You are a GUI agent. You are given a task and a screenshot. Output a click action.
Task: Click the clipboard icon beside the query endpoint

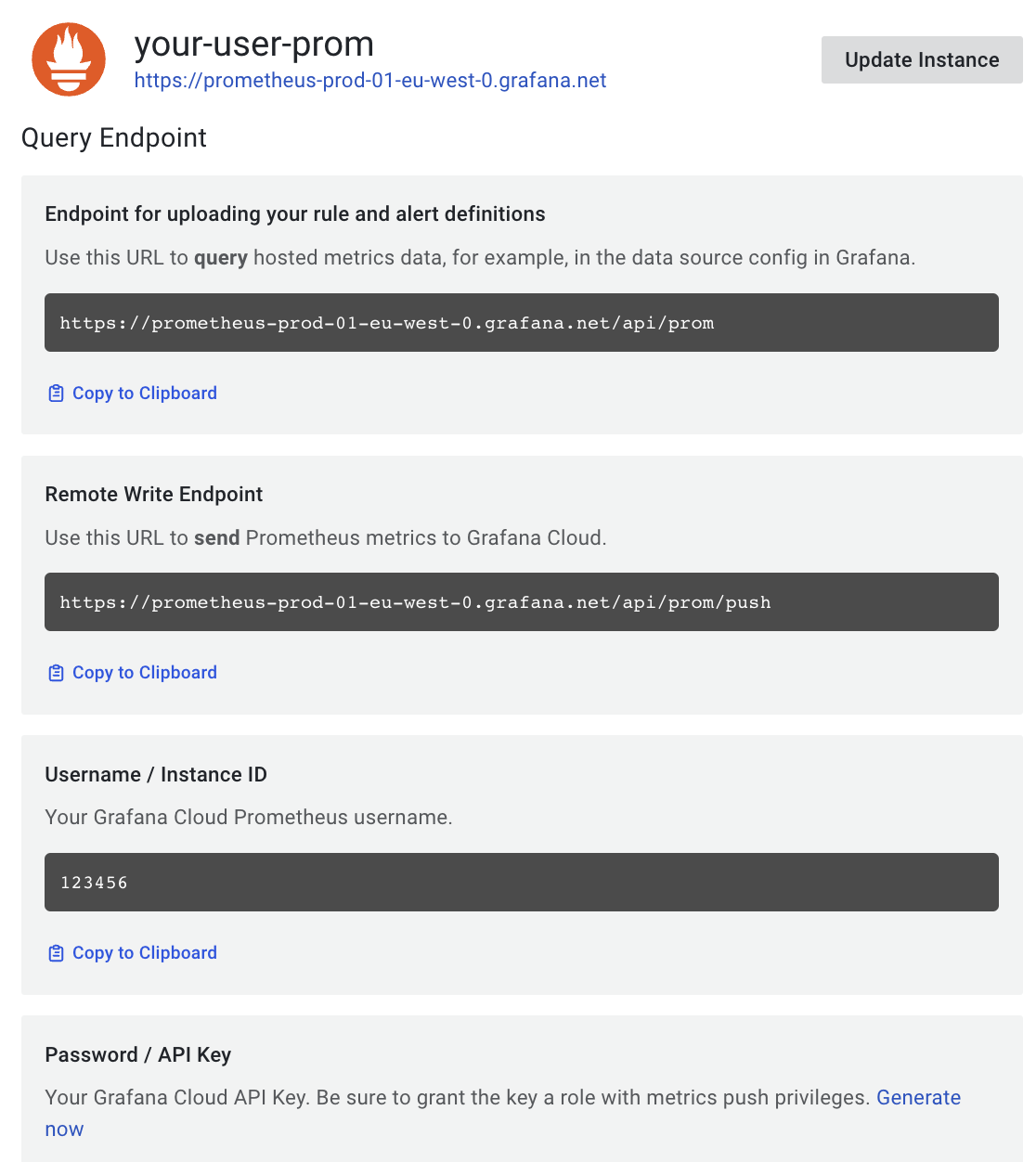click(56, 393)
